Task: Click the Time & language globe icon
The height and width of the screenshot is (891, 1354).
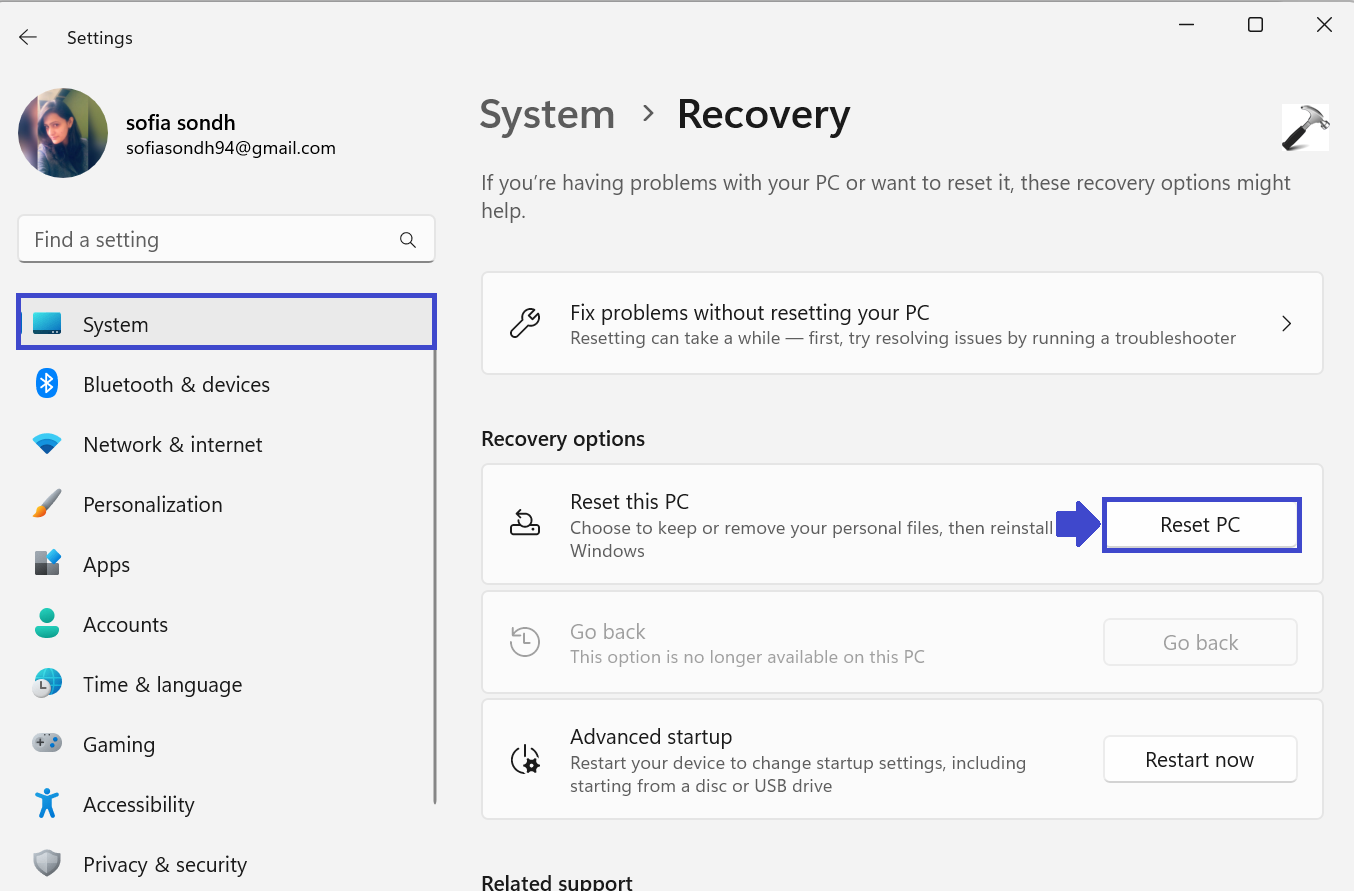Action: 47,684
